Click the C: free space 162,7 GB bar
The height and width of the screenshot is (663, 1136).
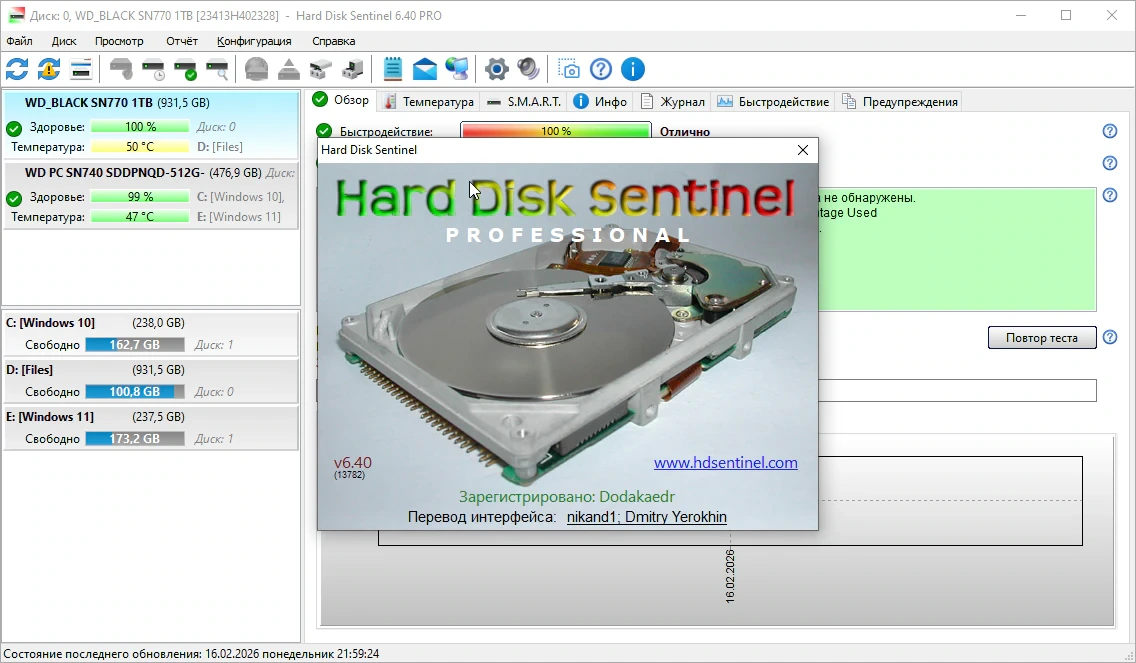click(135, 345)
